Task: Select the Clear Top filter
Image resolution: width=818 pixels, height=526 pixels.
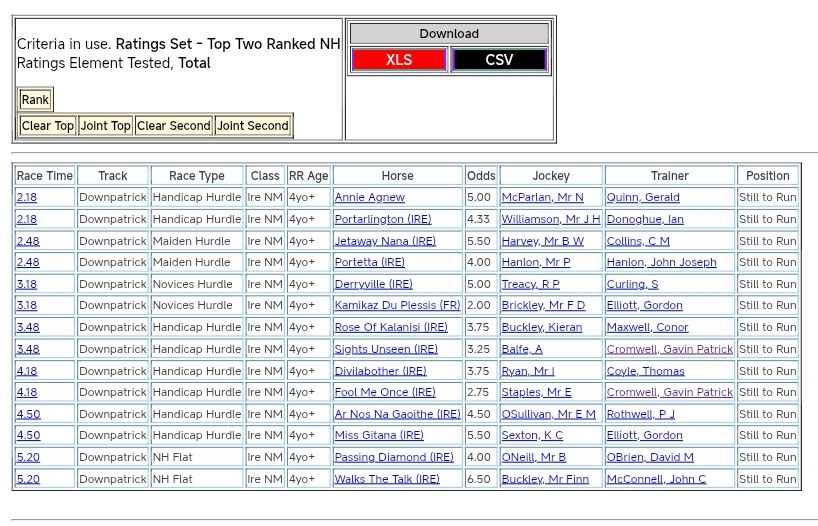Action: point(47,126)
